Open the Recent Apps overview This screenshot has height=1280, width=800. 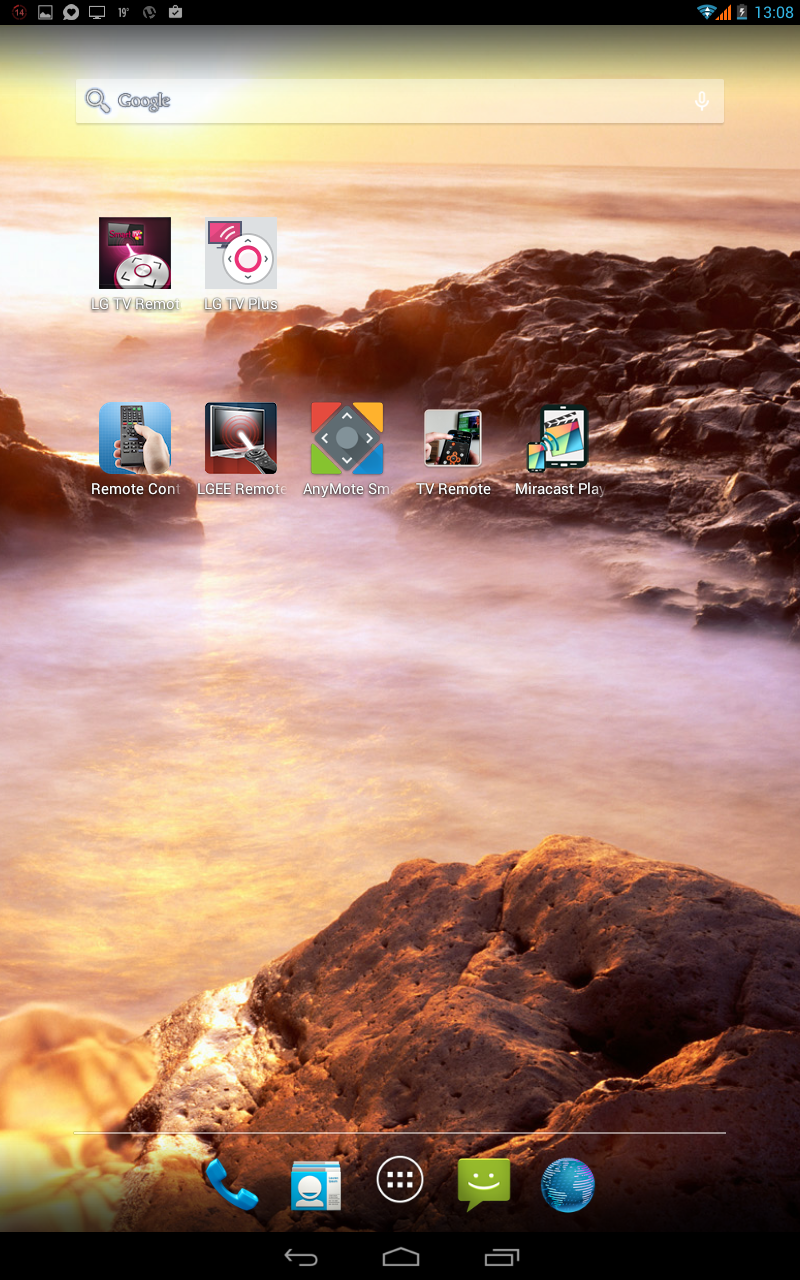pyautogui.click(x=502, y=1257)
